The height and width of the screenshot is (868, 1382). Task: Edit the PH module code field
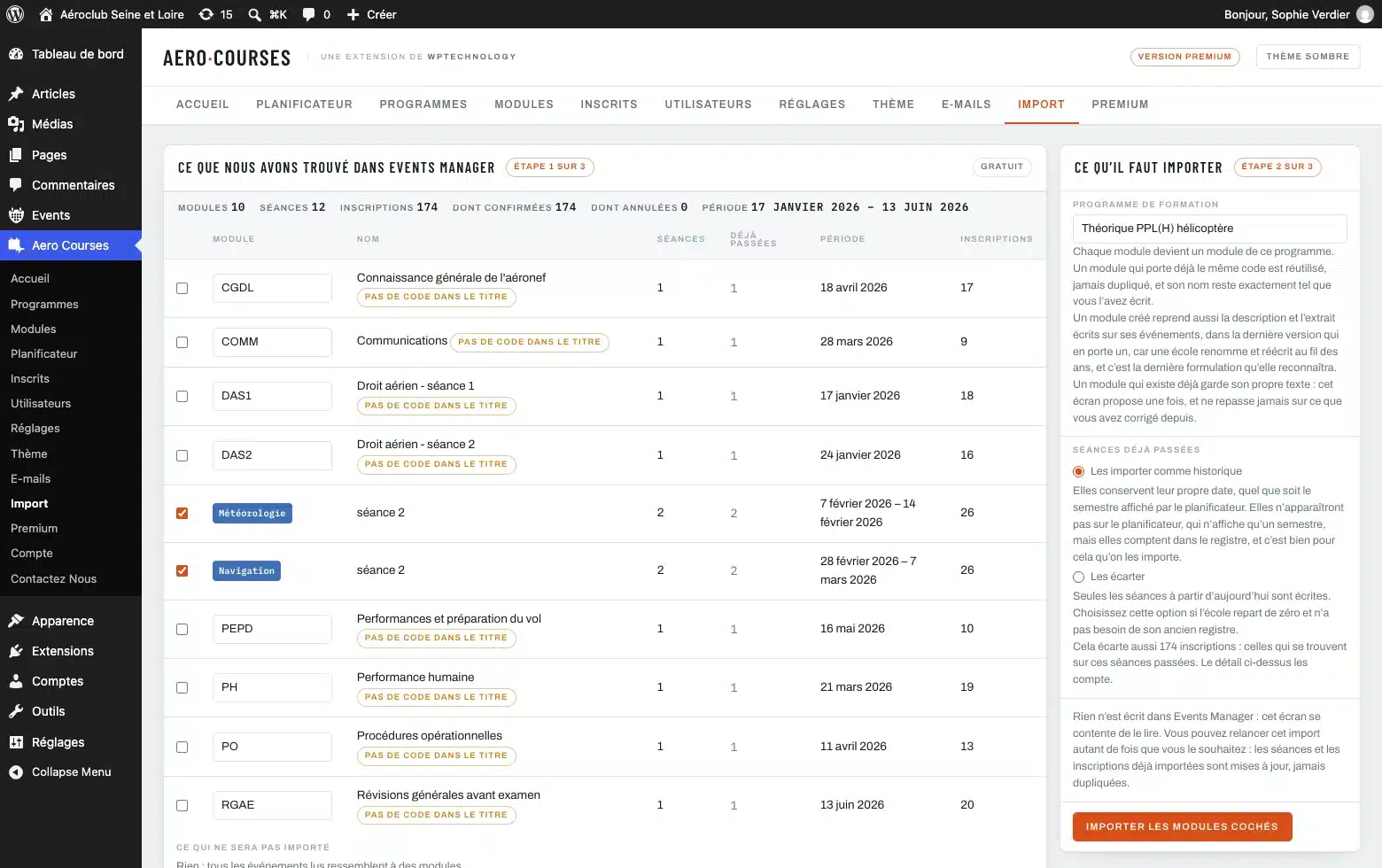click(x=272, y=687)
